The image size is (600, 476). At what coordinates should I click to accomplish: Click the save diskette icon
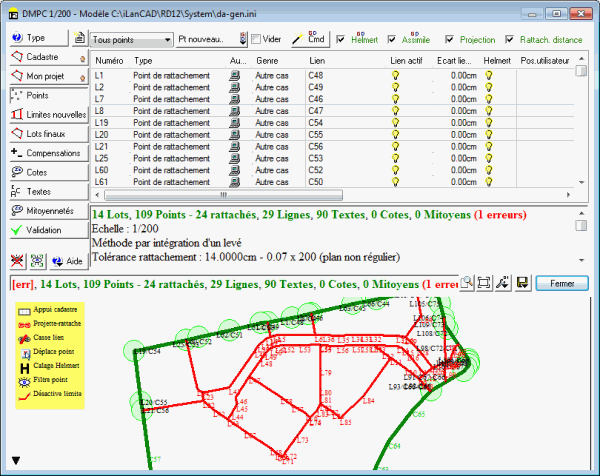[x=521, y=284]
